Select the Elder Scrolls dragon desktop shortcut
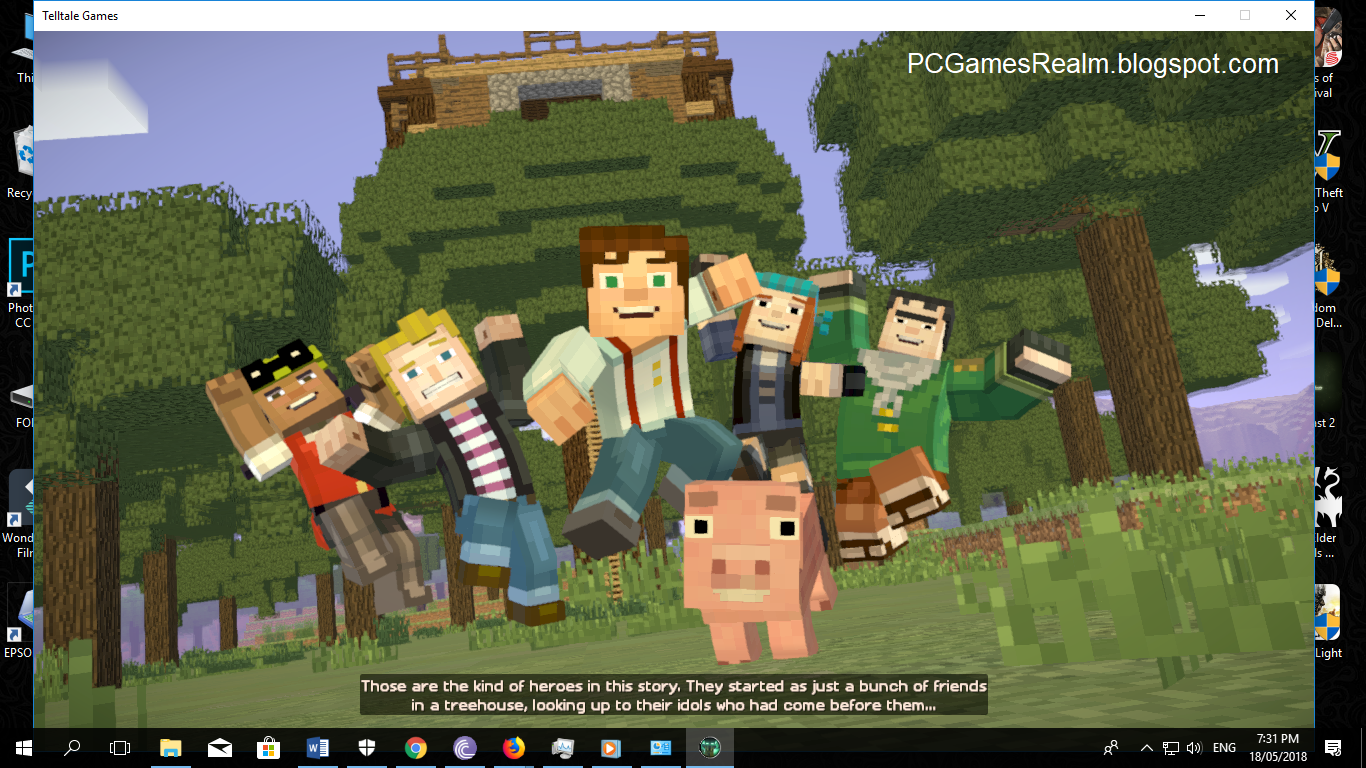 (1326, 512)
